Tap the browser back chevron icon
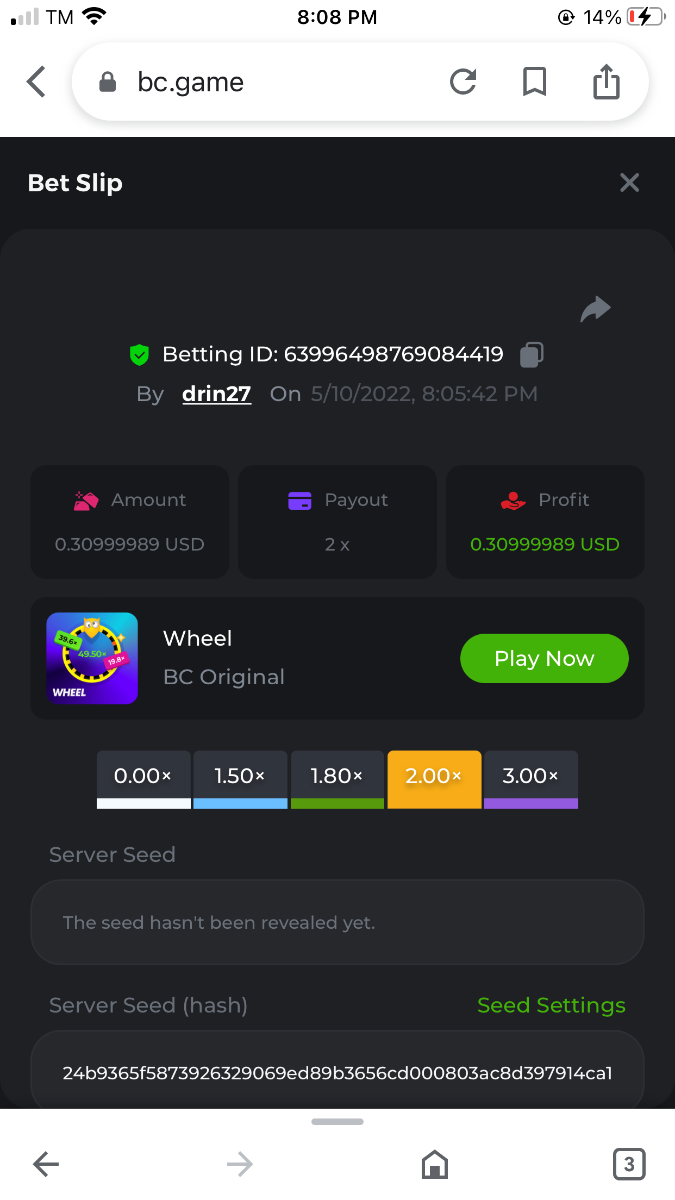This screenshot has width=675, height=1200. click(x=36, y=82)
